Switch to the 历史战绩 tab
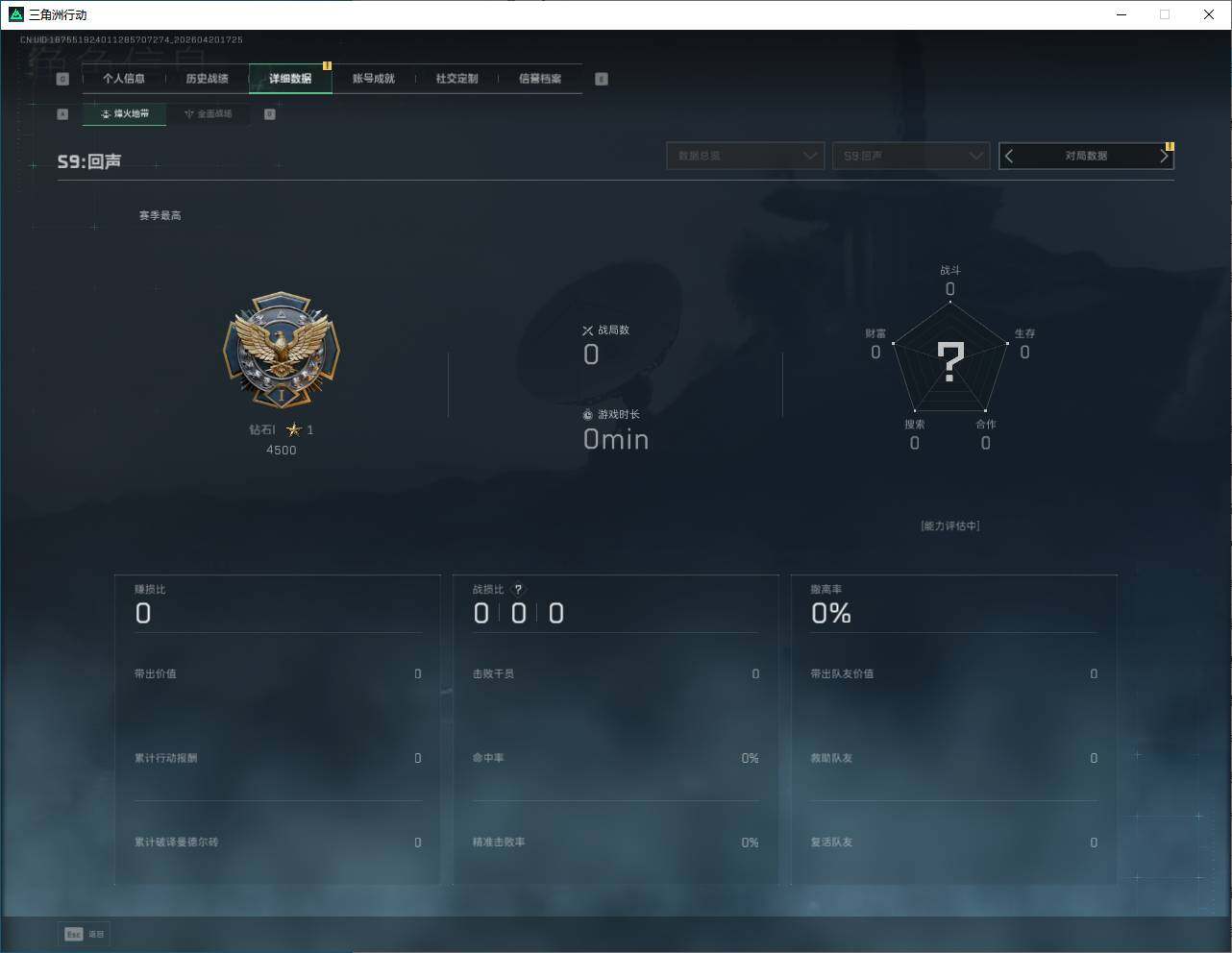 207,79
